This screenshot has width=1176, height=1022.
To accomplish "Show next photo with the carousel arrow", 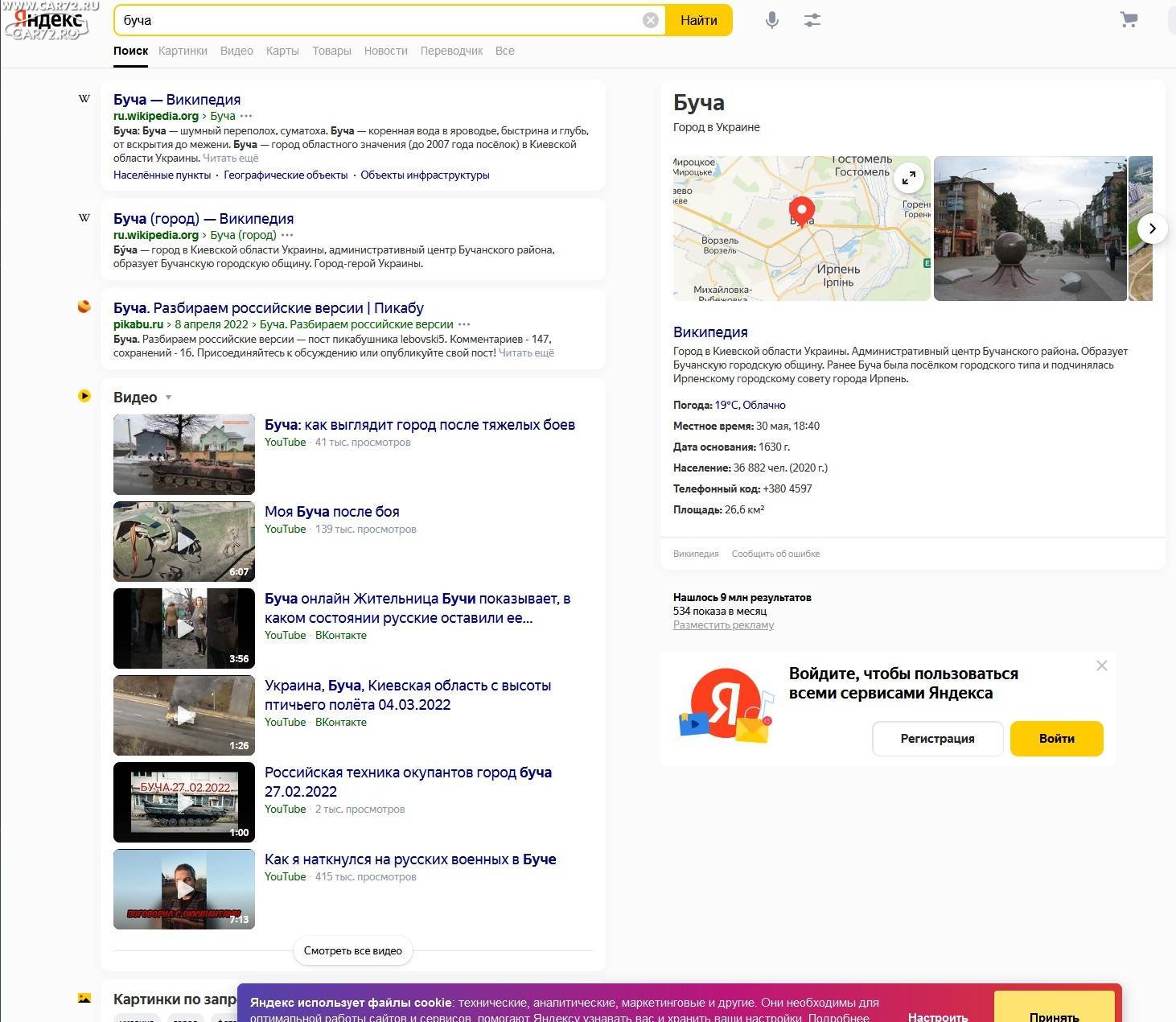I will click(1152, 229).
